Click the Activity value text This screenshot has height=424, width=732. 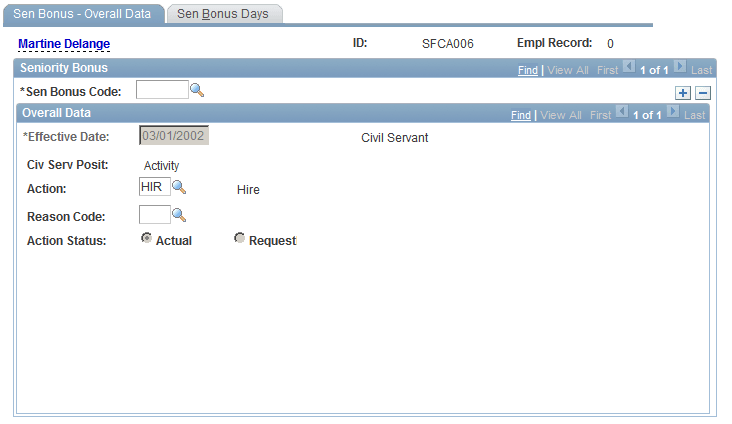tap(162, 166)
